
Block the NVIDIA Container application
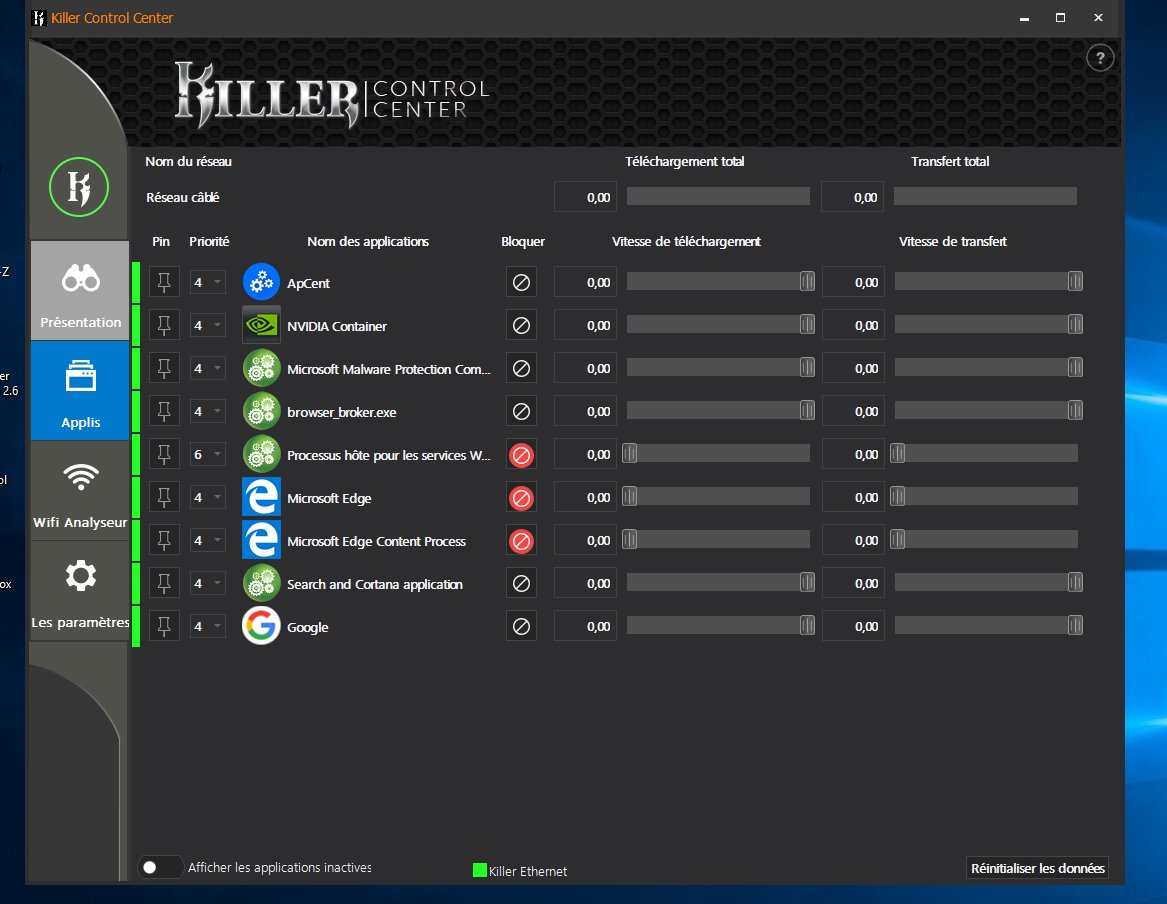pos(521,326)
